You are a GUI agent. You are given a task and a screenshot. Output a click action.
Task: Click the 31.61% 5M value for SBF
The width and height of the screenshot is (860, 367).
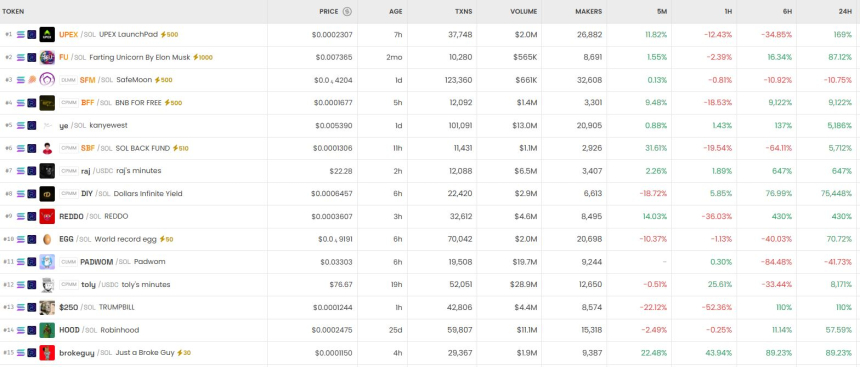pyautogui.click(x=657, y=148)
